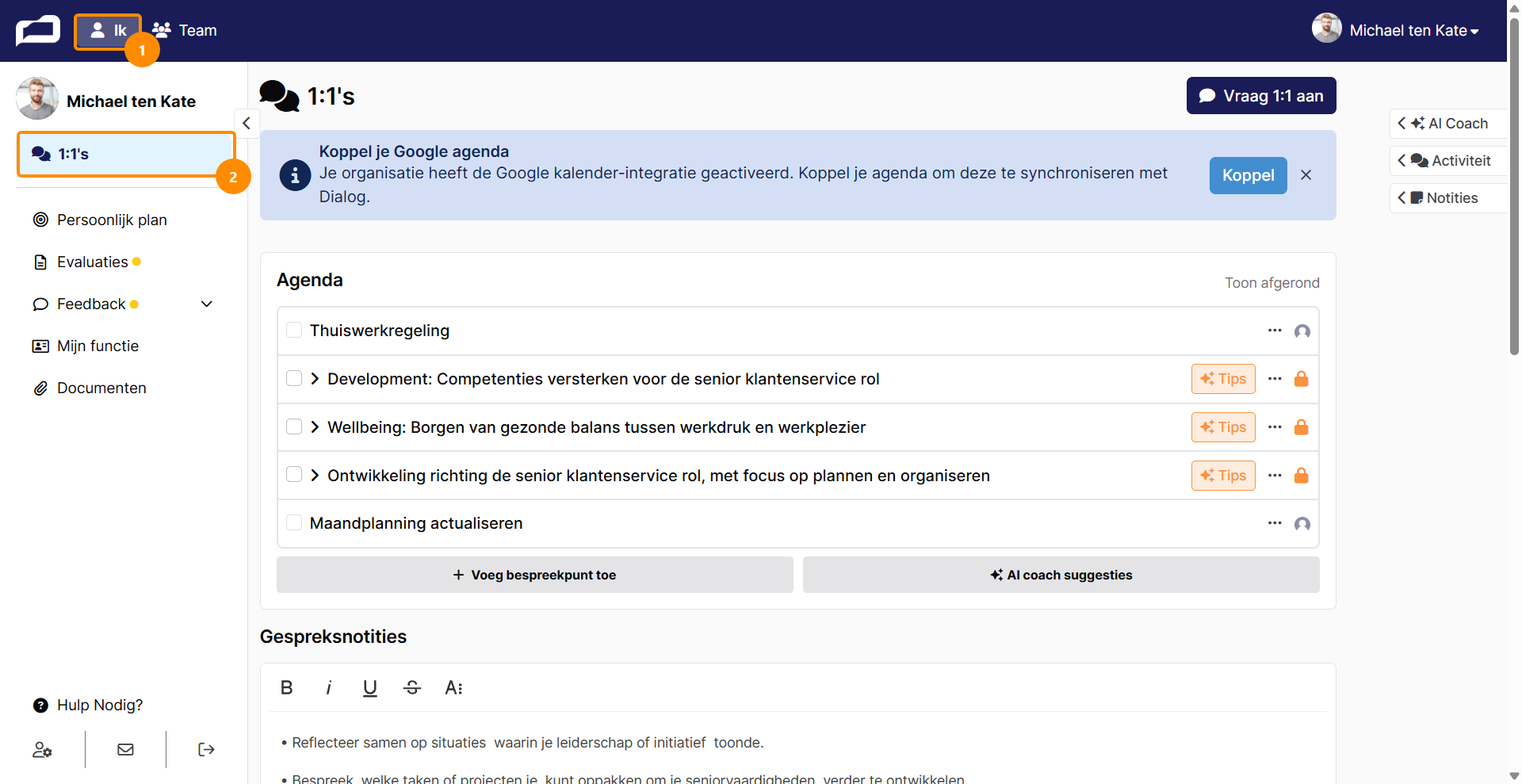The image size is (1522, 784).
Task: Click AI coach suggesties button
Action: [x=1061, y=575]
